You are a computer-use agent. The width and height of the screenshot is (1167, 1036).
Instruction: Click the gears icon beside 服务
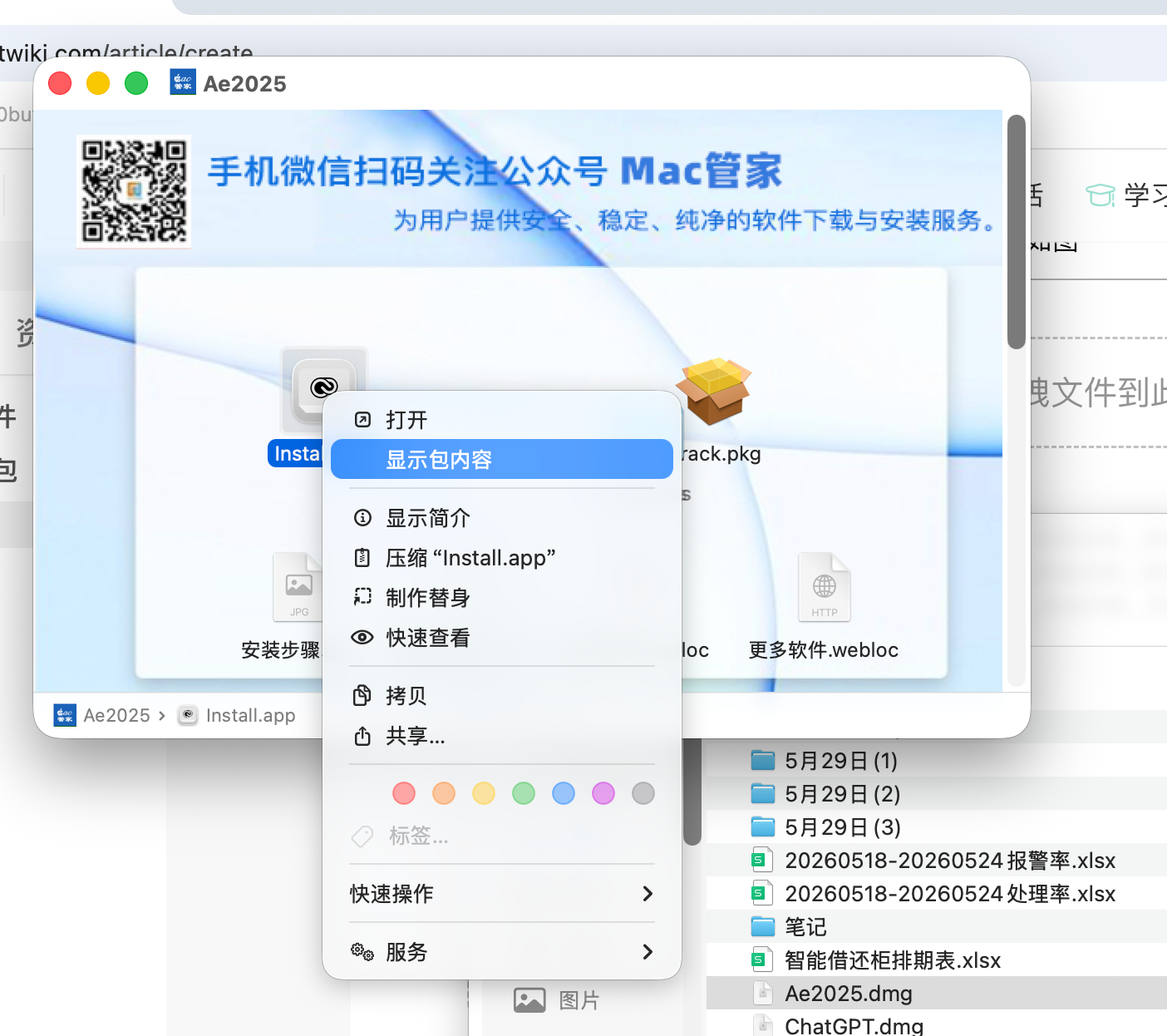pyautogui.click(x=362, y=951)
